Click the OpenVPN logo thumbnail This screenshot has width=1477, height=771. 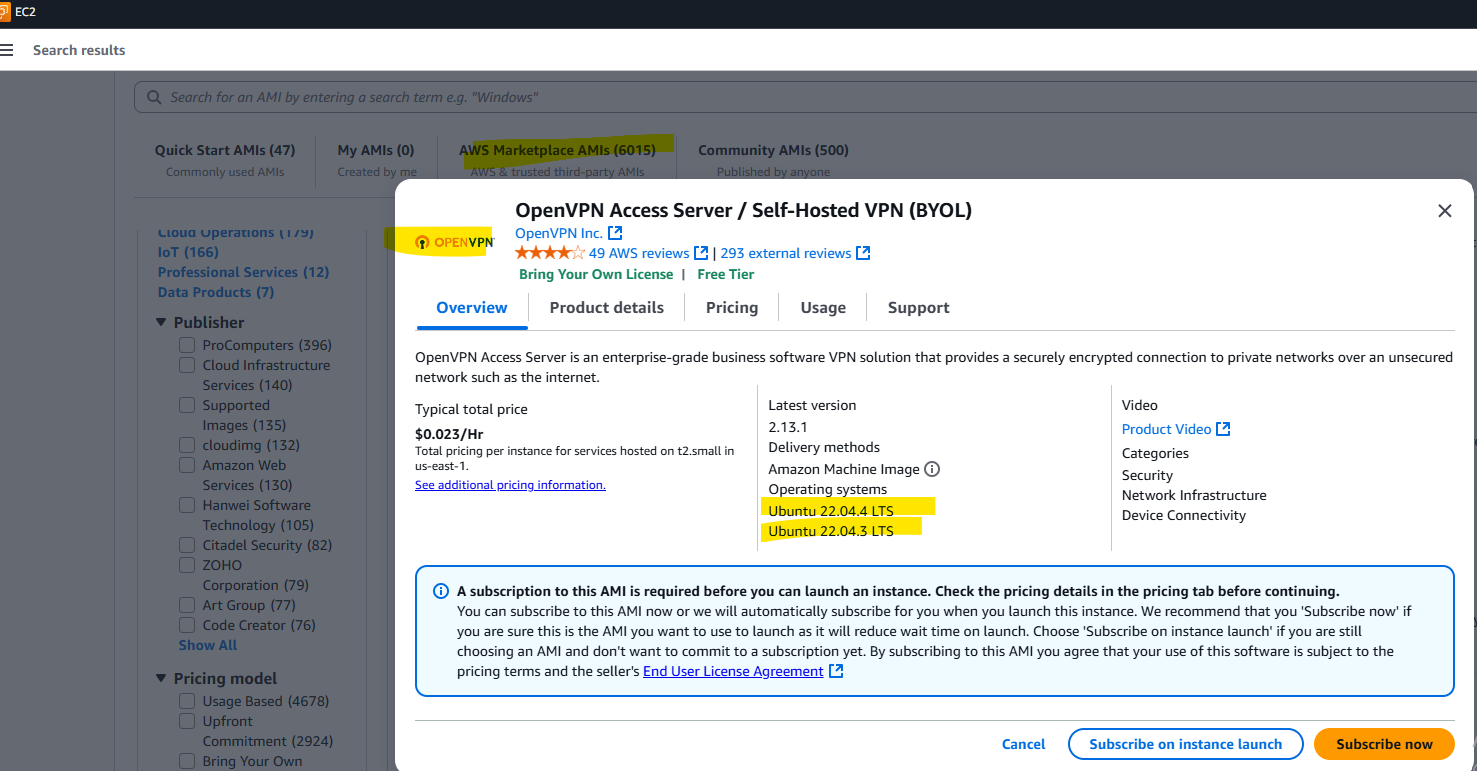[455, 242]
